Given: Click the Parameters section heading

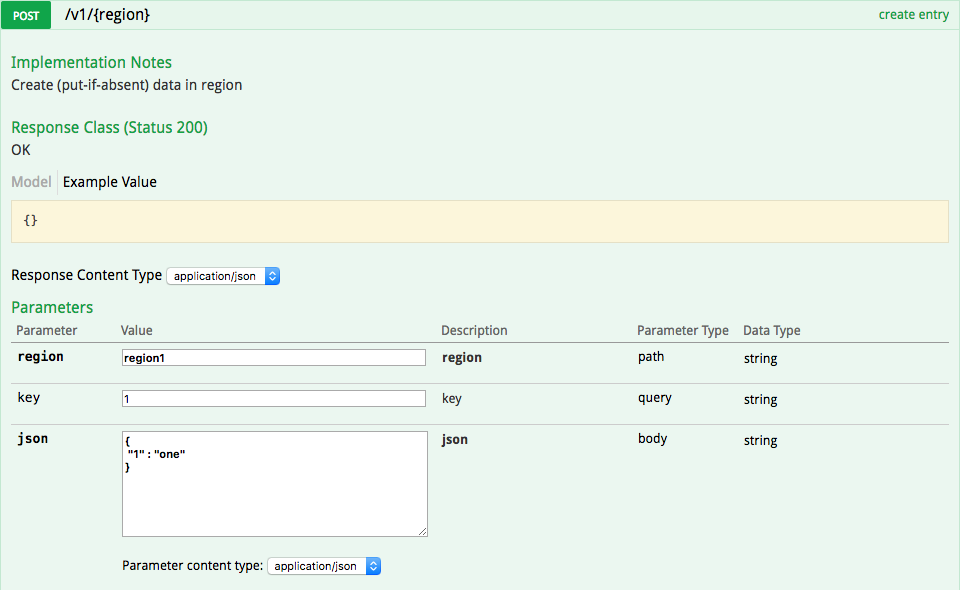Looking at the screenshot, I should [x=52, y=308].
